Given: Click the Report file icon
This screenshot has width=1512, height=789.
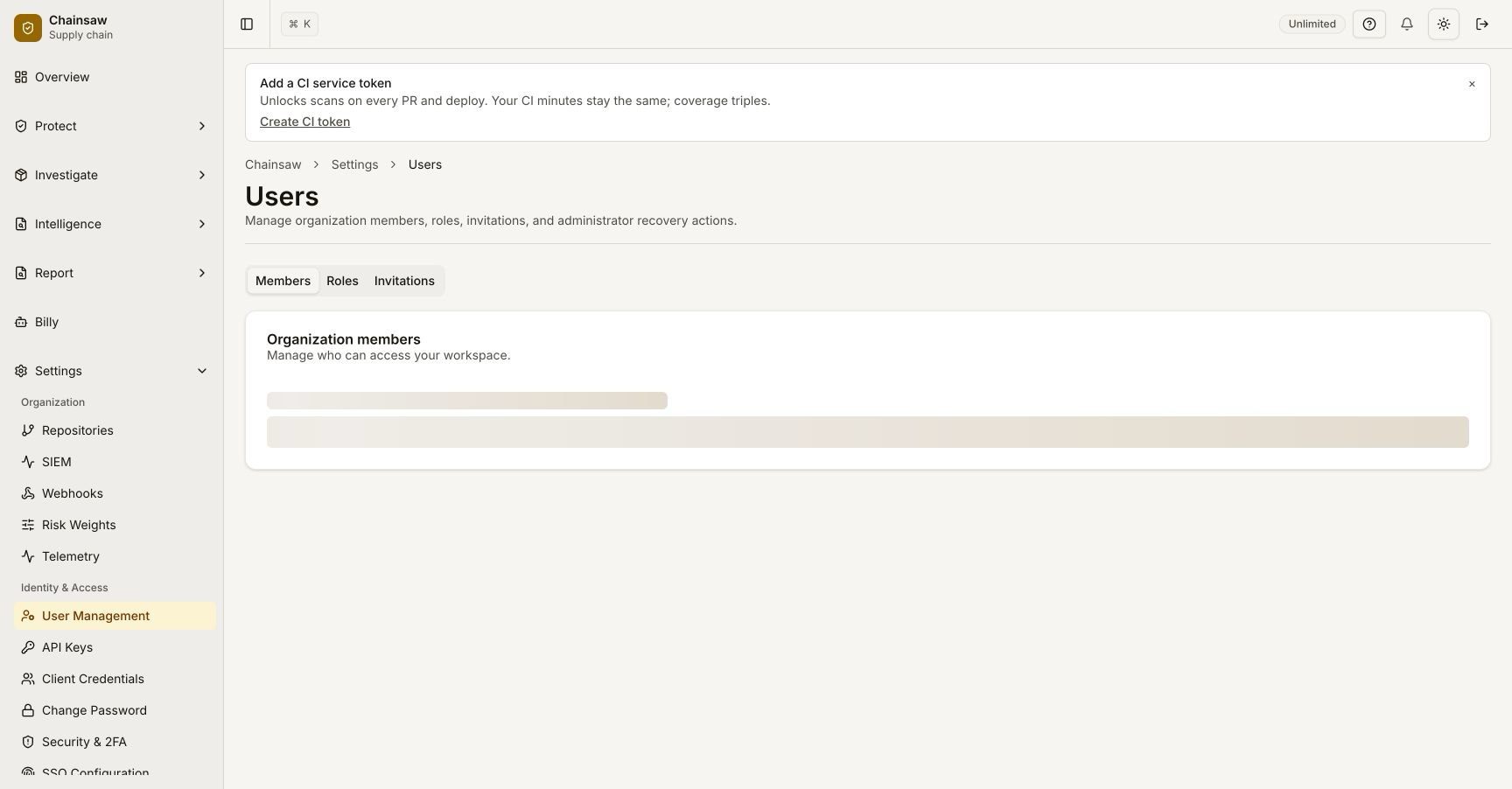Looking at the screenshot, I should [21, 273].
